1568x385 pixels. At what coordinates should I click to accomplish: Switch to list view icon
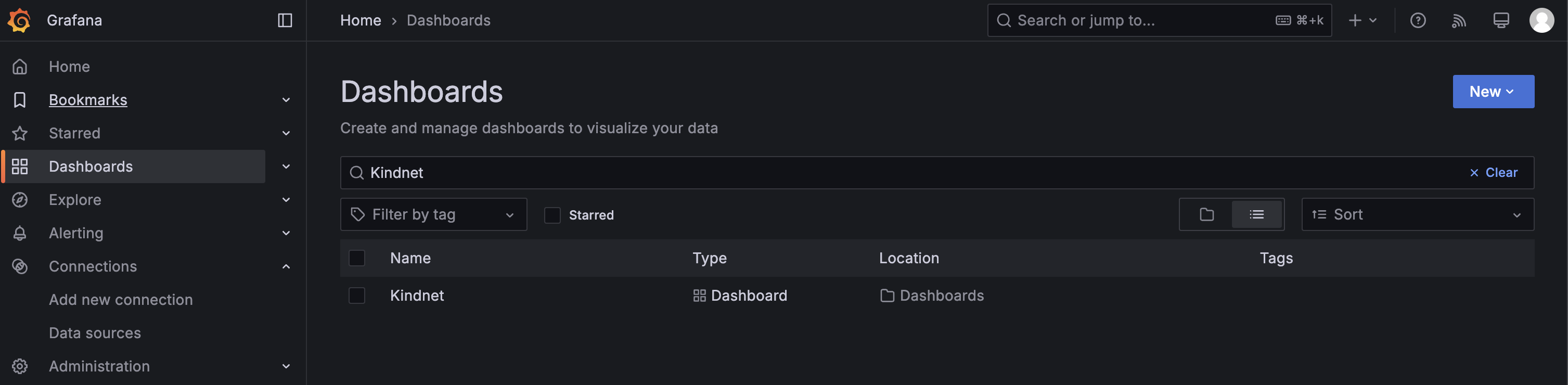pyautogui.click(x=1256, y=214)
